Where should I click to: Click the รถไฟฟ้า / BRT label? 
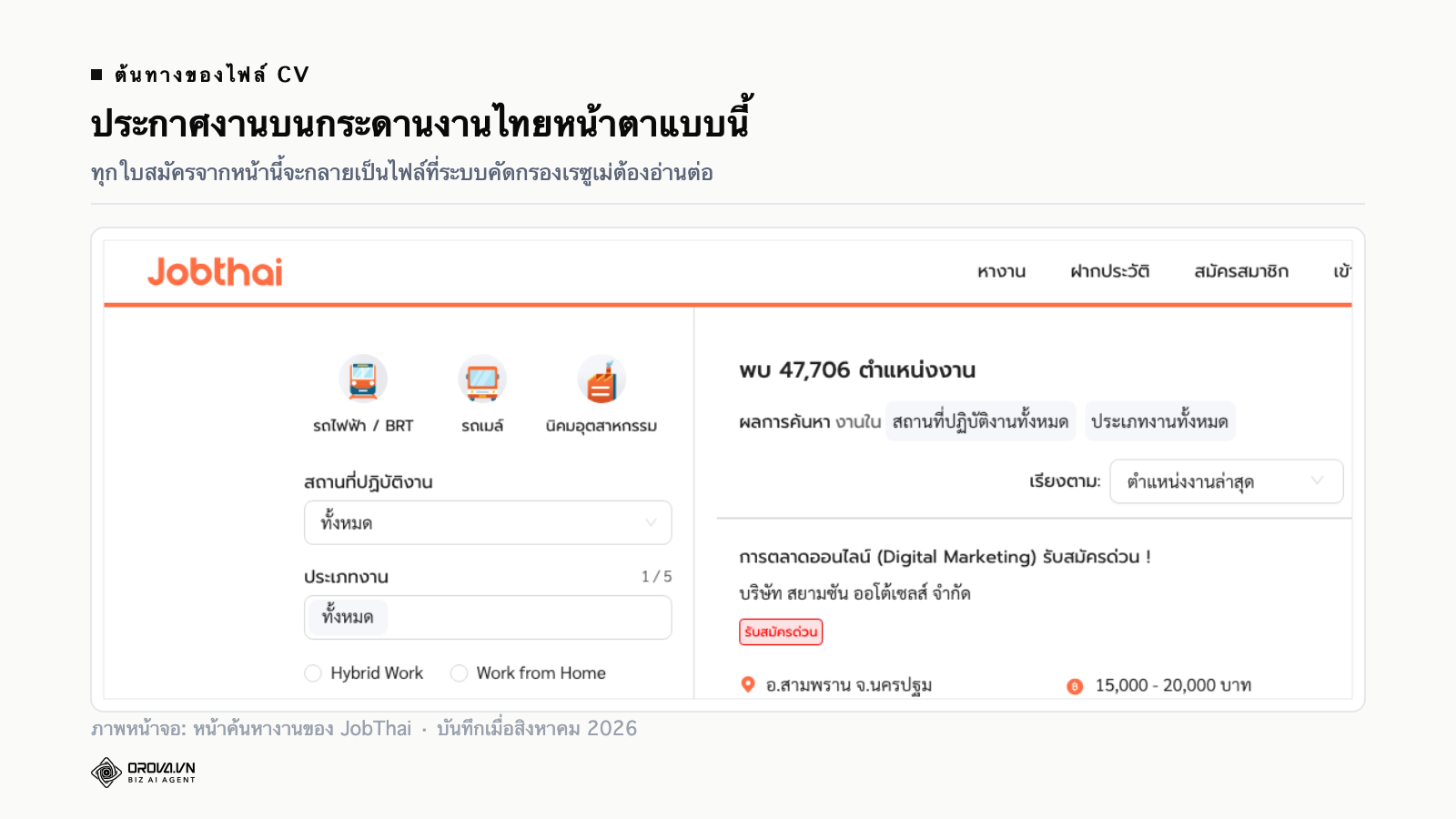click(363, 426)
